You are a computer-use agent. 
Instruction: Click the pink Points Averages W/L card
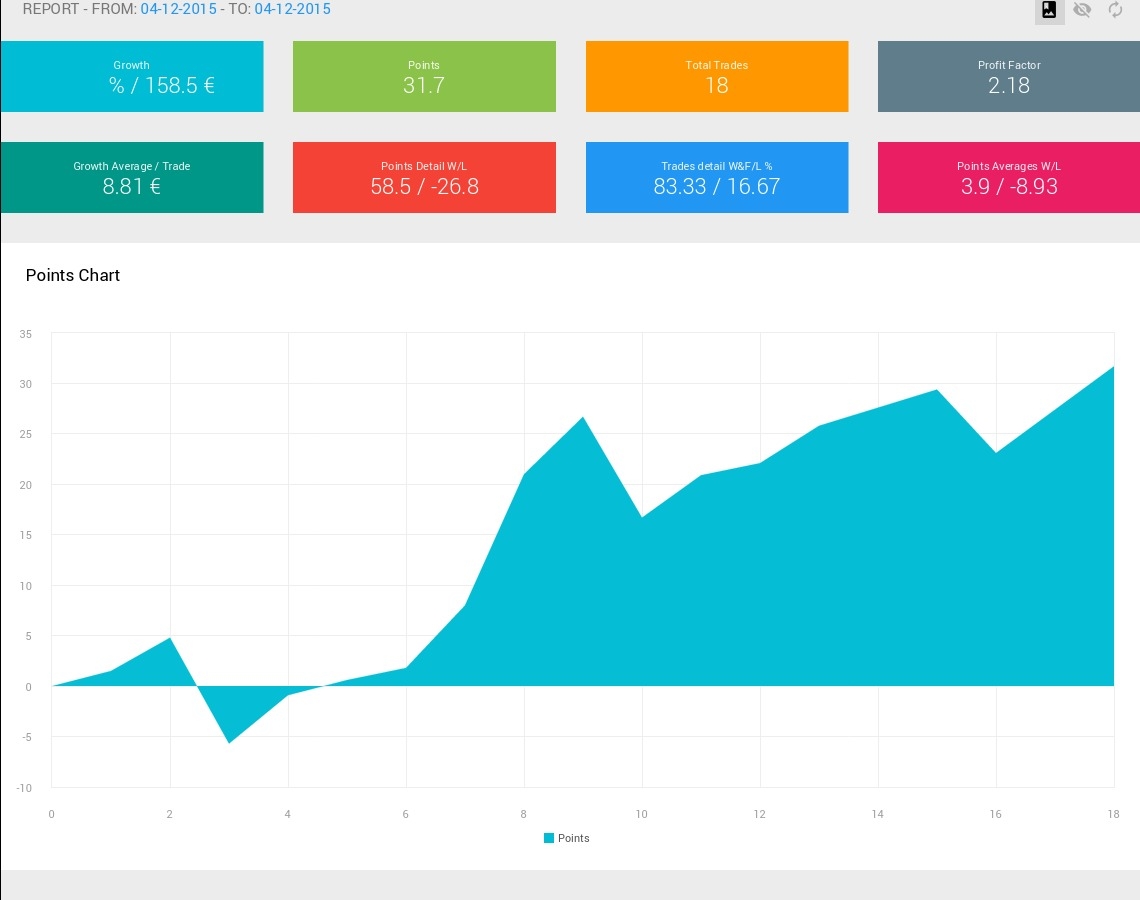(x=1008, y=177)
